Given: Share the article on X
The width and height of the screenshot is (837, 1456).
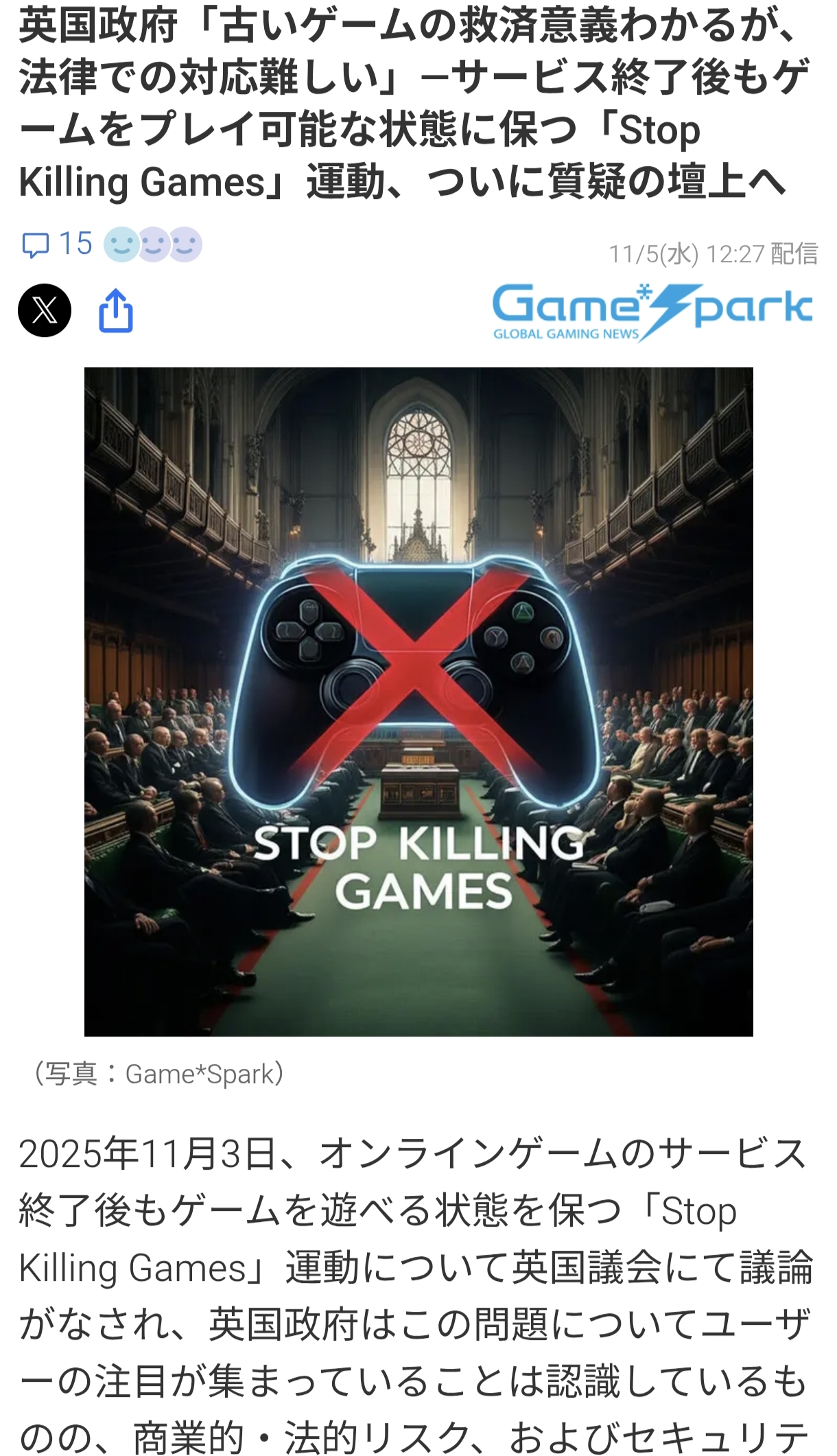Looking at the screenshot, I should point(45,310).
